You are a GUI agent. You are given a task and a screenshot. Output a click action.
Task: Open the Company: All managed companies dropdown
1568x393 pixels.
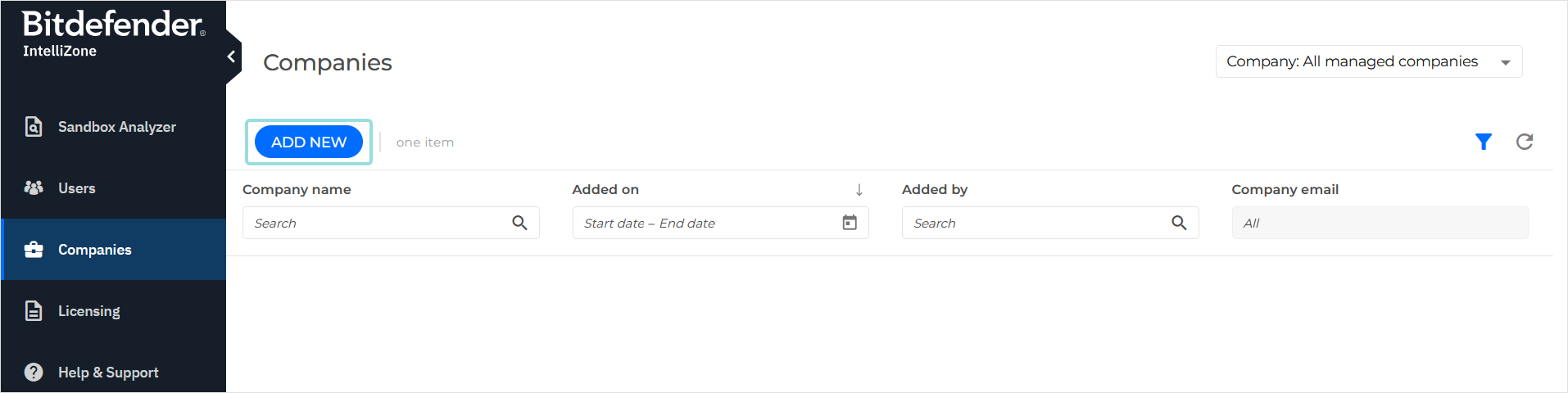click(x=1368, y=62)
